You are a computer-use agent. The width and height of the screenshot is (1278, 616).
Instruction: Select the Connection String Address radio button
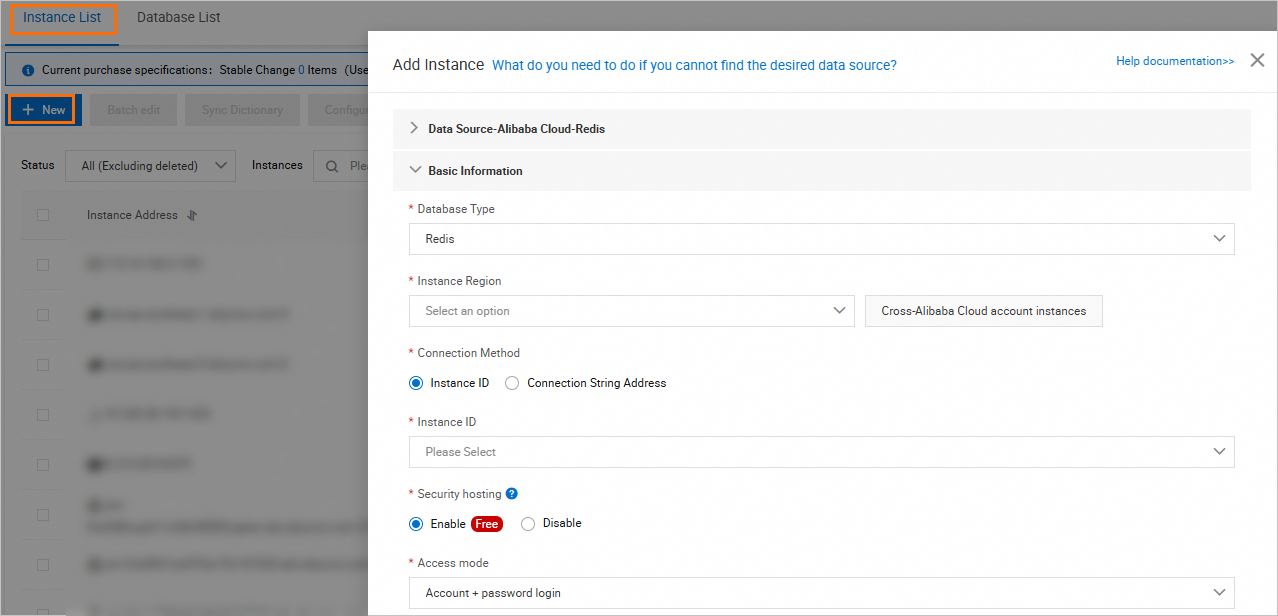click(511, 383)
